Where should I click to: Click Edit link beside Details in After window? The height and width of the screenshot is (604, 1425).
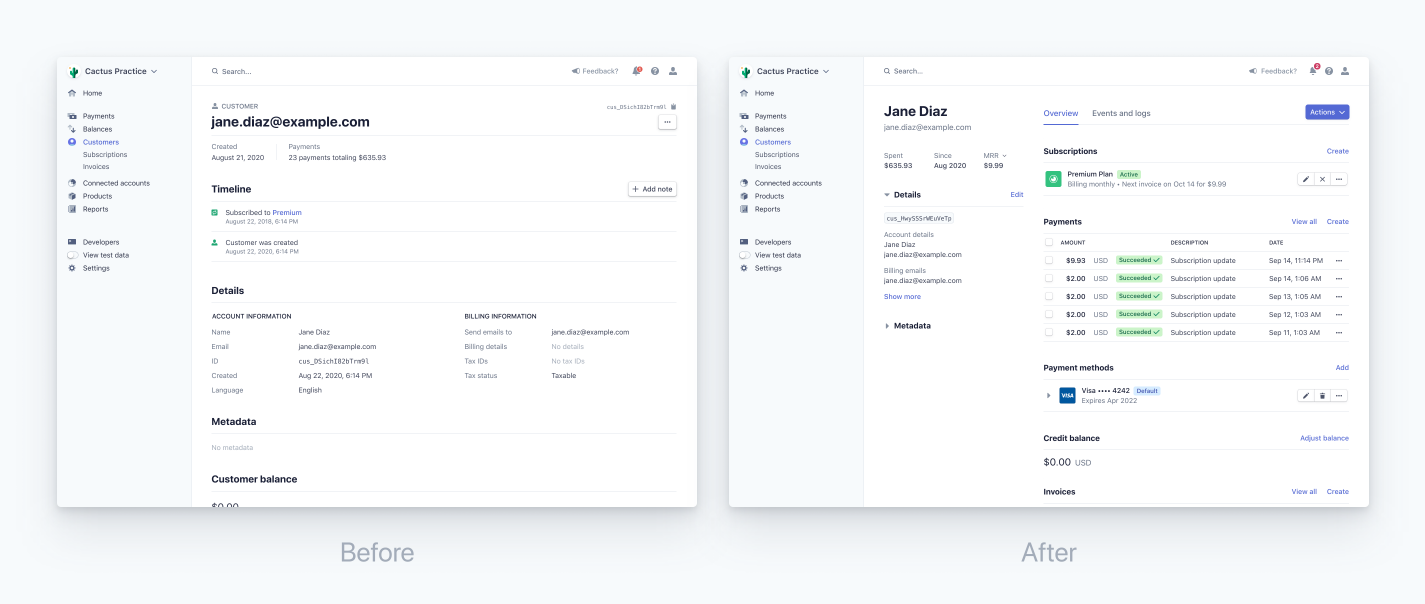(x=1017, y=195)
